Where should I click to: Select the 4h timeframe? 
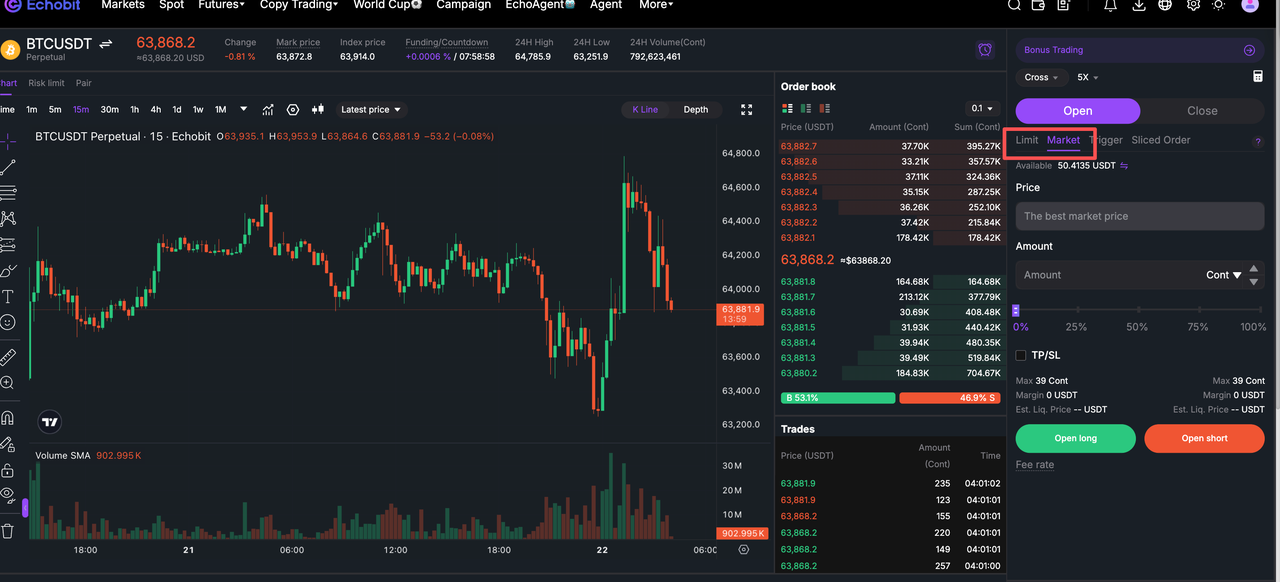coord(156,110)
